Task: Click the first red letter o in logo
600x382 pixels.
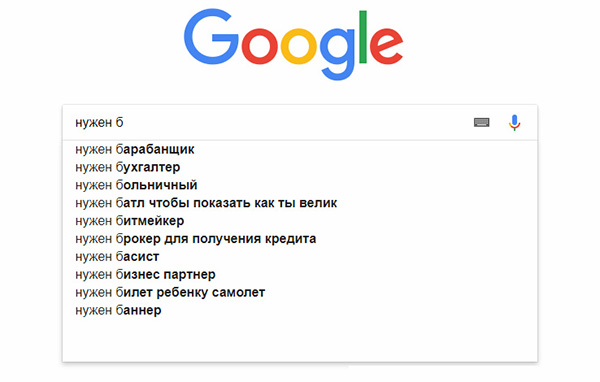Action: (259, 45)
